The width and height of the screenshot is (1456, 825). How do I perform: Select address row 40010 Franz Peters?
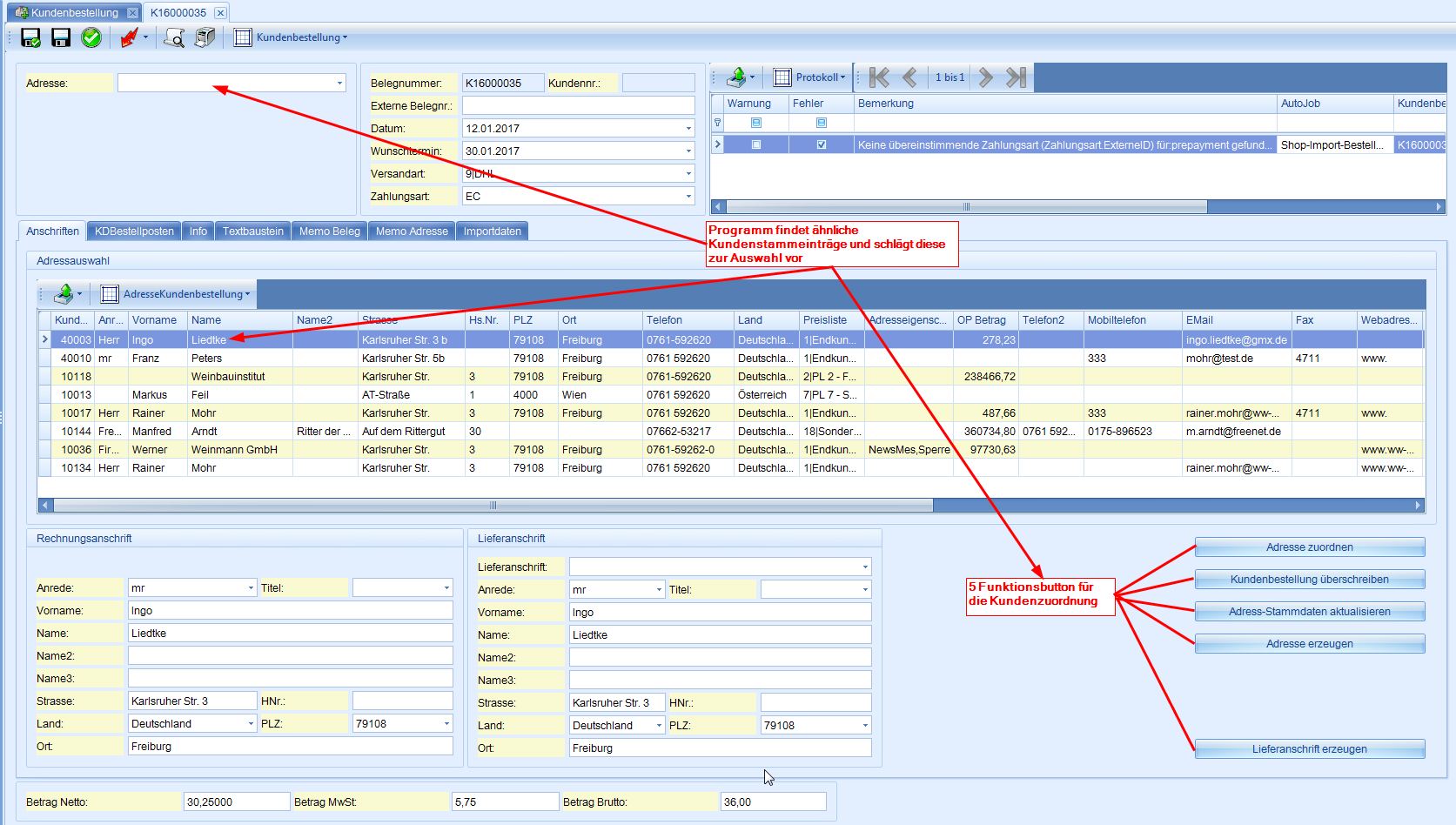731,358
